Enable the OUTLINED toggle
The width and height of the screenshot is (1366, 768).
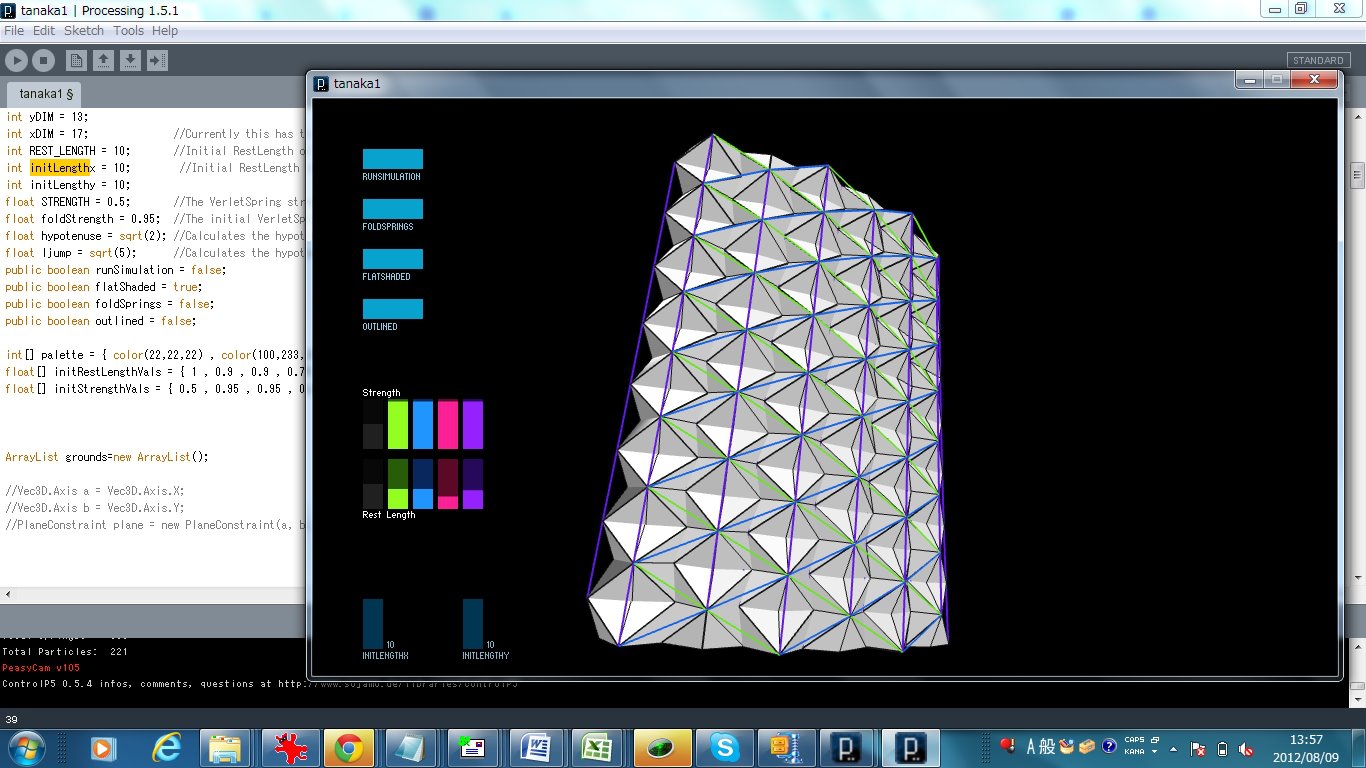pos(392,309)
